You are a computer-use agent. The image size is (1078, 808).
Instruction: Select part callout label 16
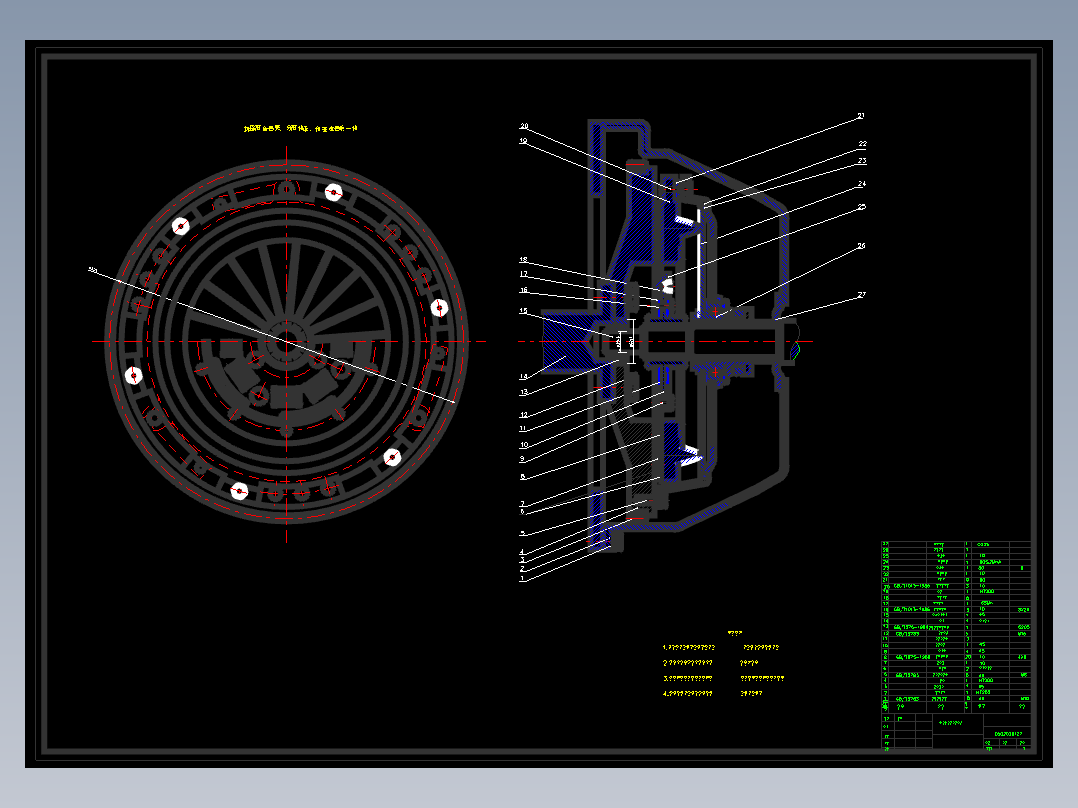[x=524, y=290]
